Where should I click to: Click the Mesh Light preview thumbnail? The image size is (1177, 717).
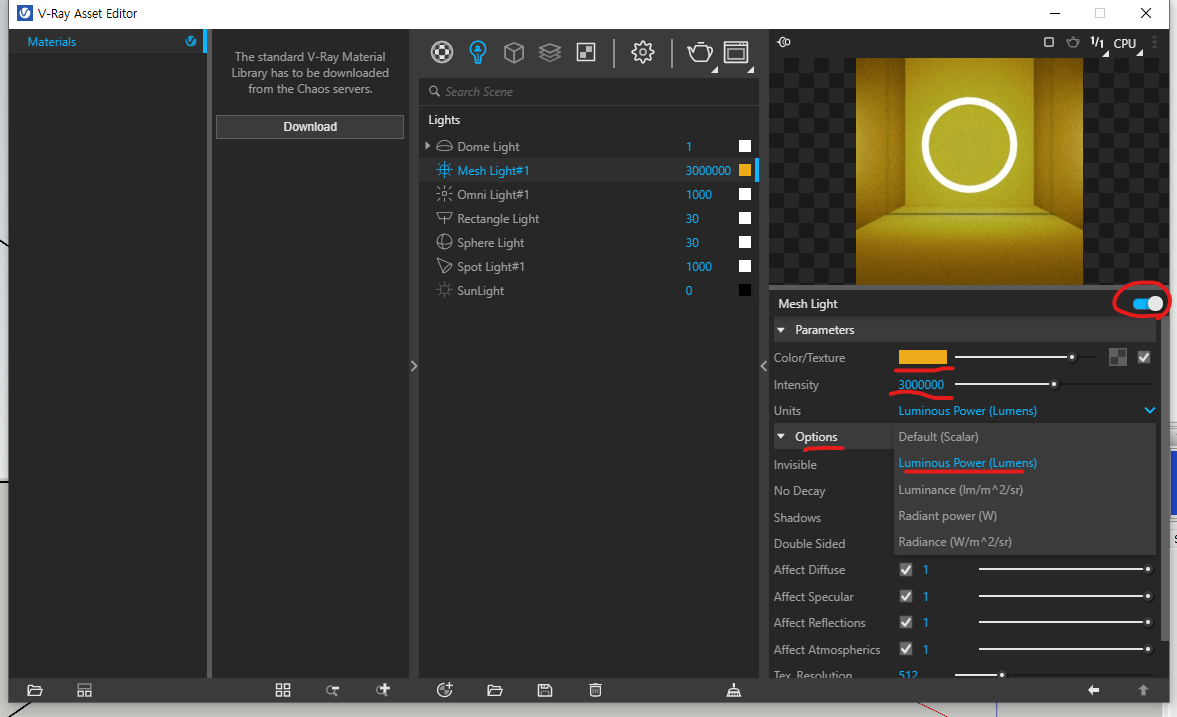coord(969,170)
